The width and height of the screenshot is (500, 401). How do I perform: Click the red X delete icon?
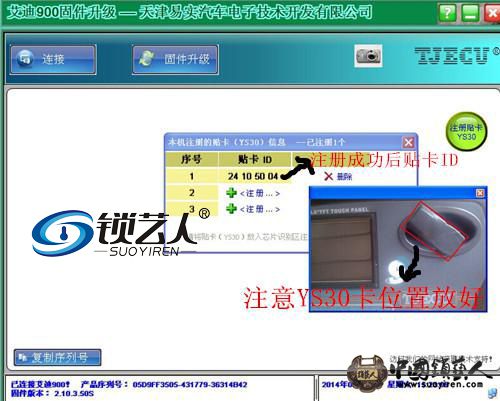tap(329, 176)
